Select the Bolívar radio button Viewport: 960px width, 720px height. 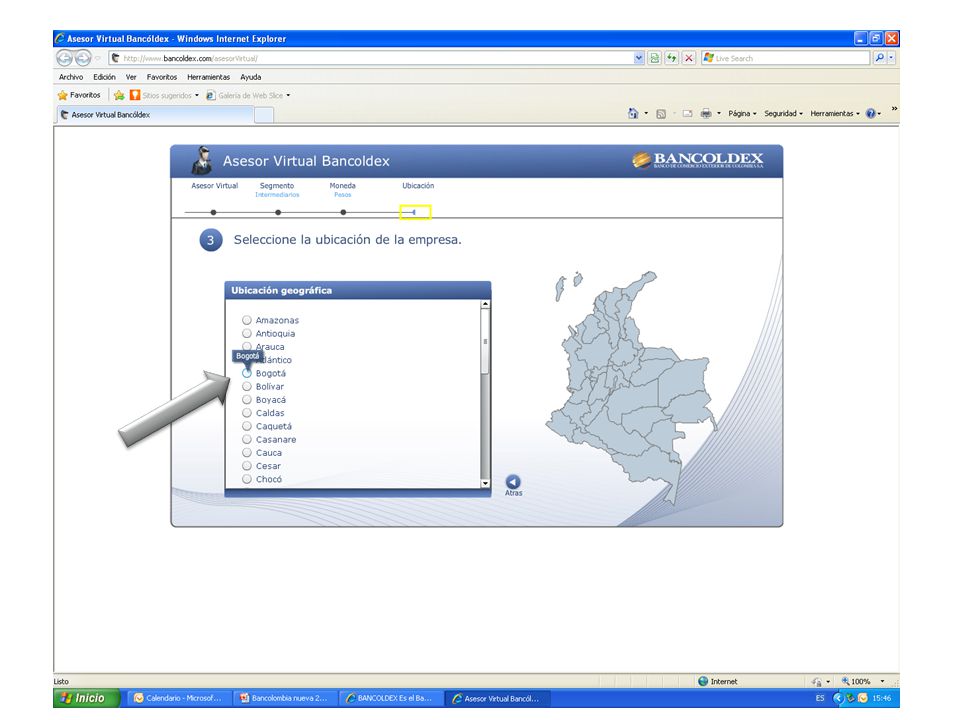247,386
